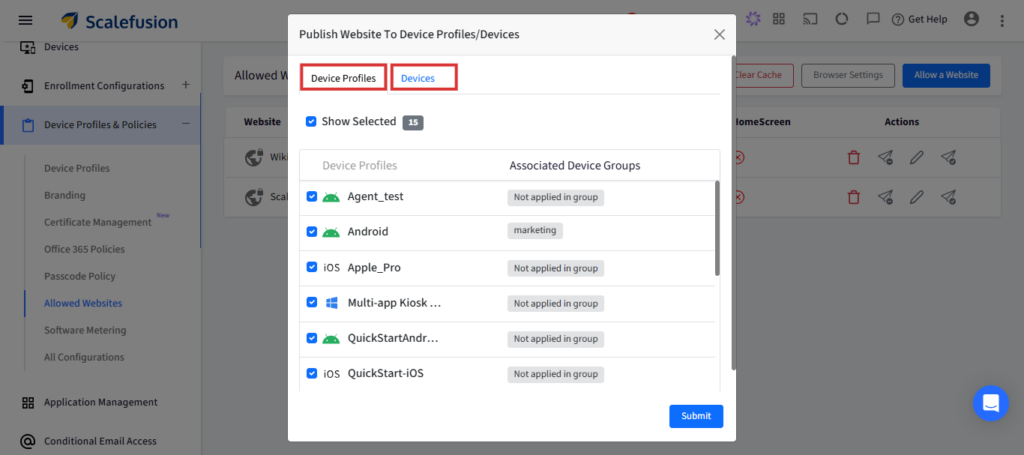Click the profile list scrollbar
This screenshot has width=1024, height=455.
coord(718,228)
